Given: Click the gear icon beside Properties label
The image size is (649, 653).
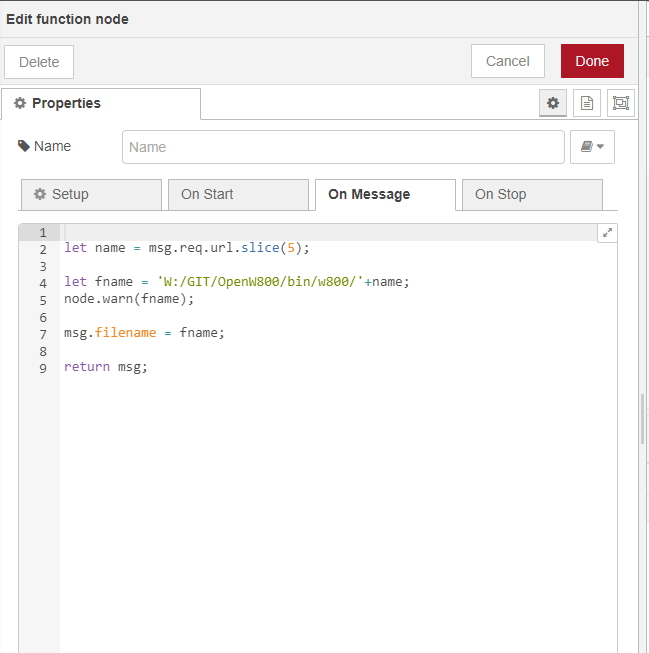Looking at the screenshot, I should [20, 103].
